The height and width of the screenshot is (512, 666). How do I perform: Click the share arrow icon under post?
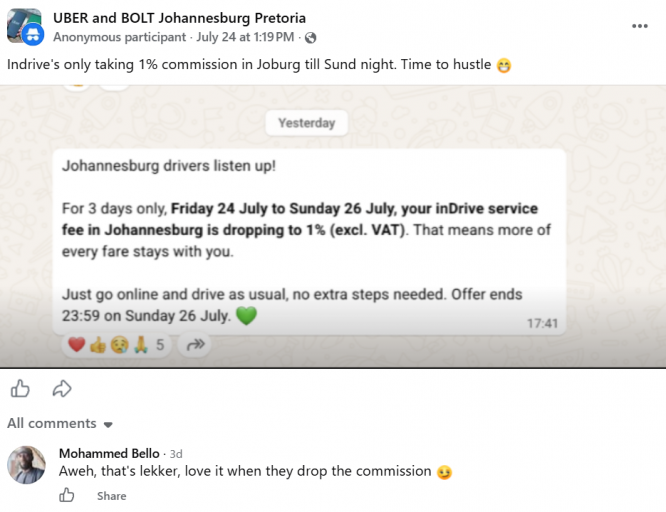pyautogui.click(x=62, y=388)
